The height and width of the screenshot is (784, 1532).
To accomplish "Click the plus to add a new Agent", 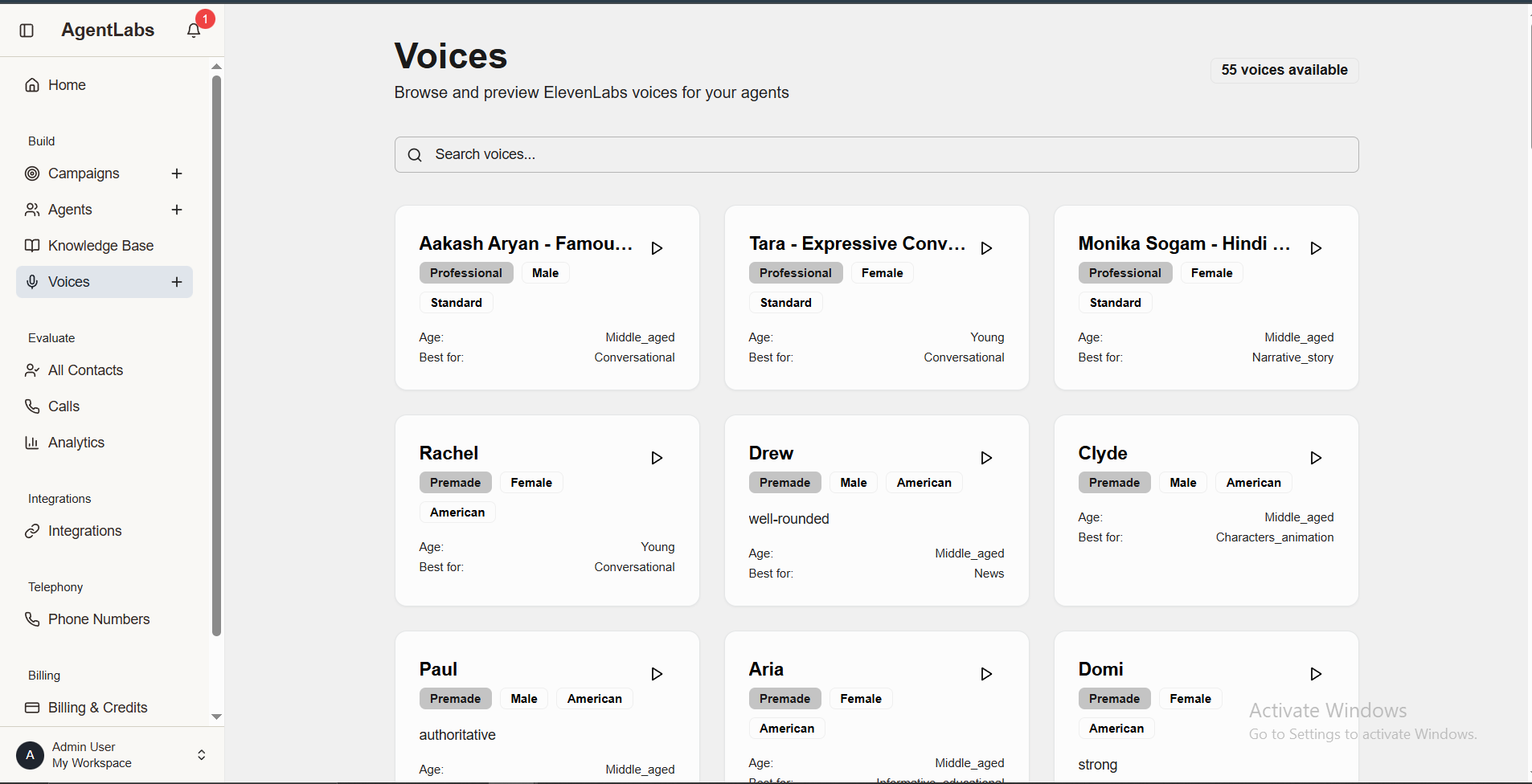I will [x=176, y=210].
